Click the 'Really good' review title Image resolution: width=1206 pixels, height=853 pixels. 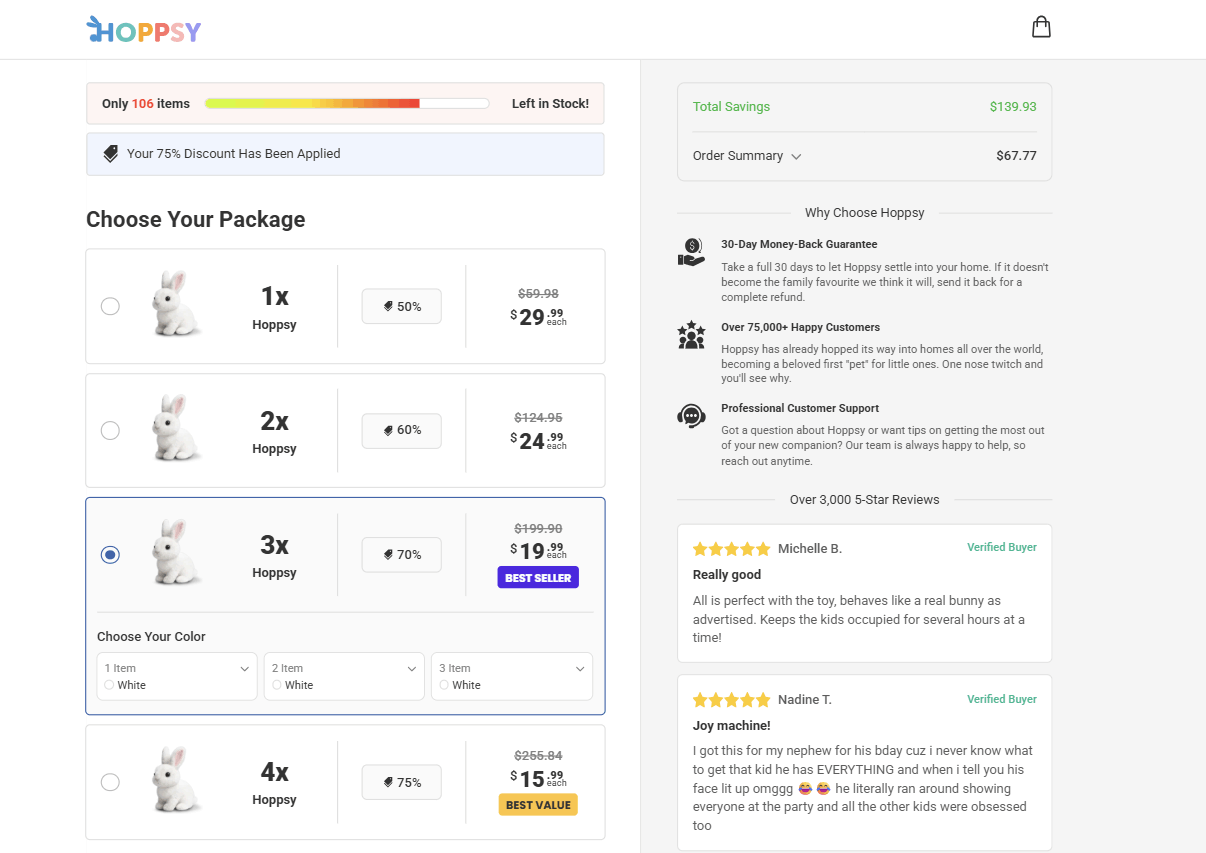(727, 575)
